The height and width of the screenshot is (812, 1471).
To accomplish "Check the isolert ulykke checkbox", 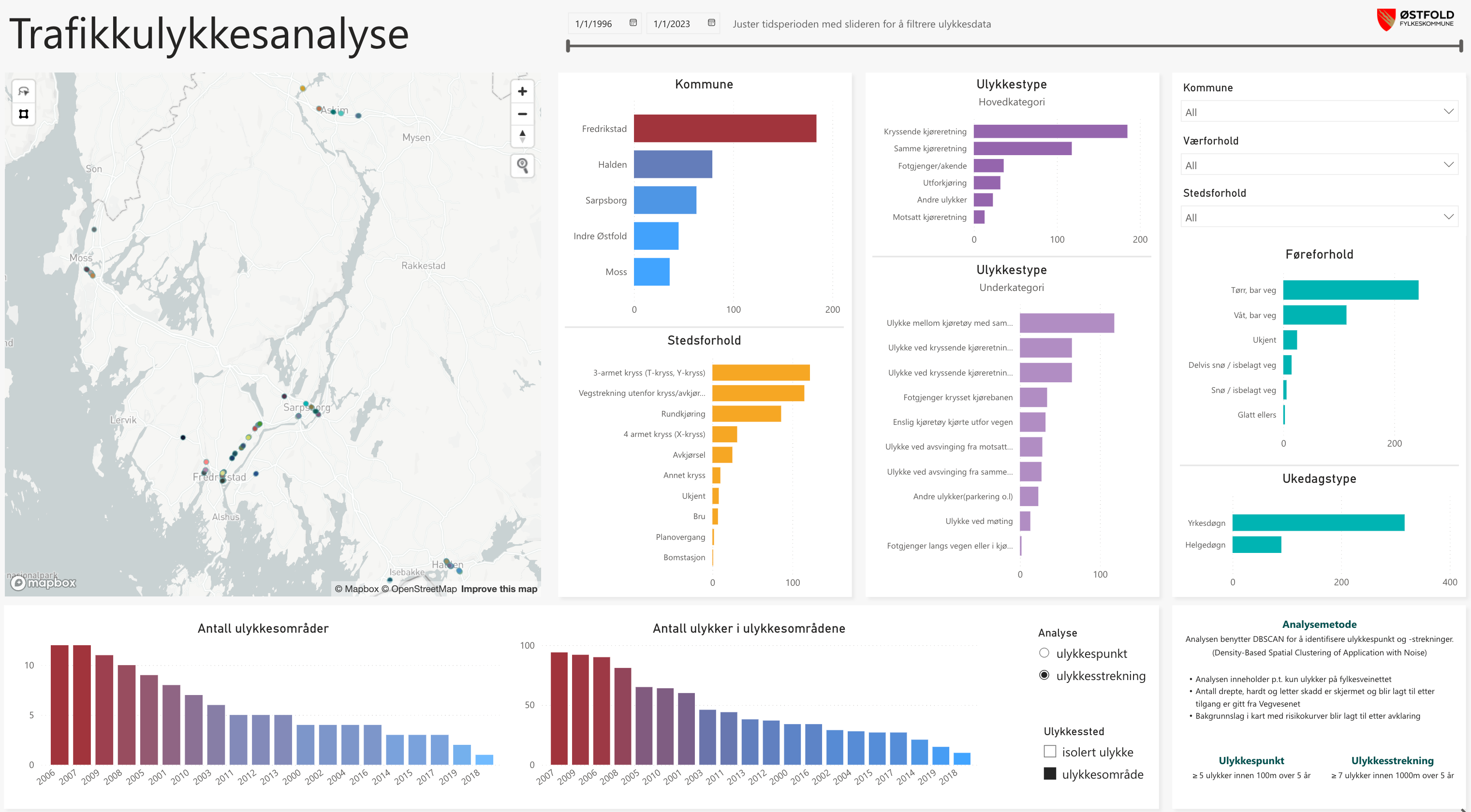I will [x=1049, y=752].
